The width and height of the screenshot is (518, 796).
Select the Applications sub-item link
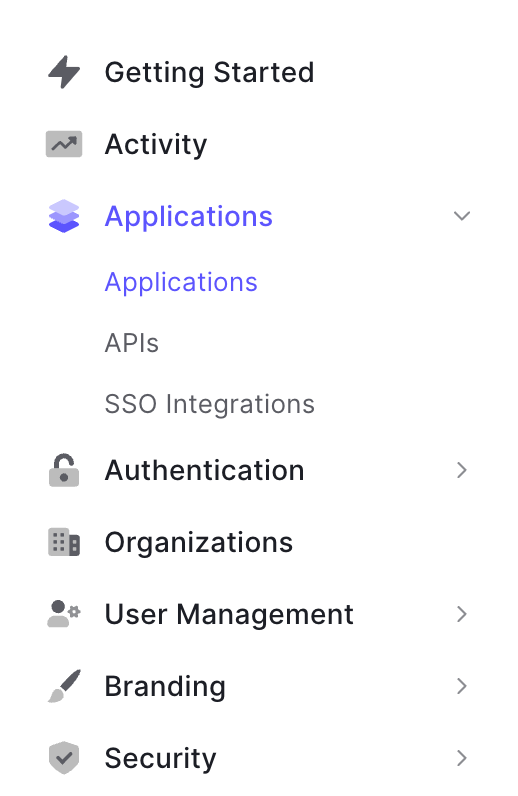pos(181,282)
